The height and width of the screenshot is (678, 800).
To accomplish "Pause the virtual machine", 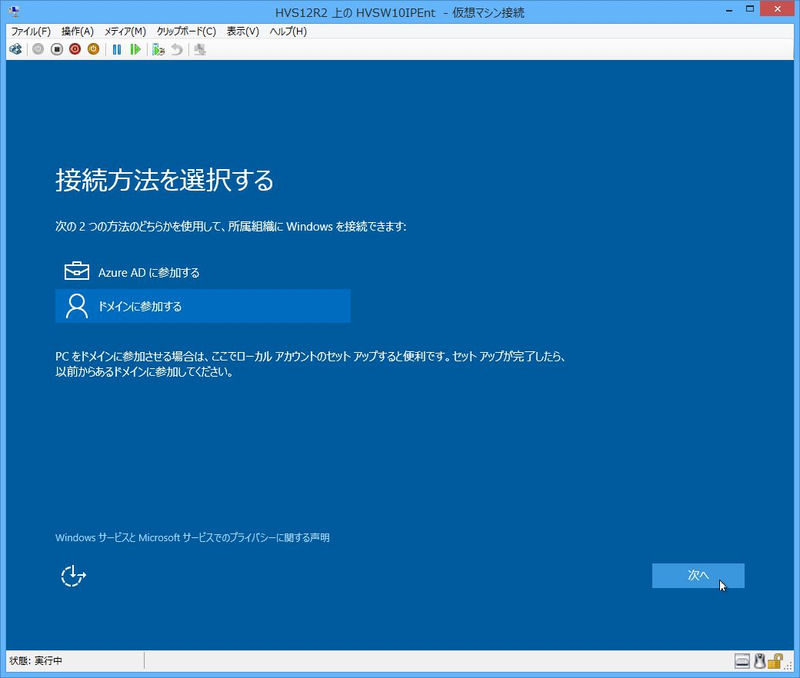I will 117,49.
